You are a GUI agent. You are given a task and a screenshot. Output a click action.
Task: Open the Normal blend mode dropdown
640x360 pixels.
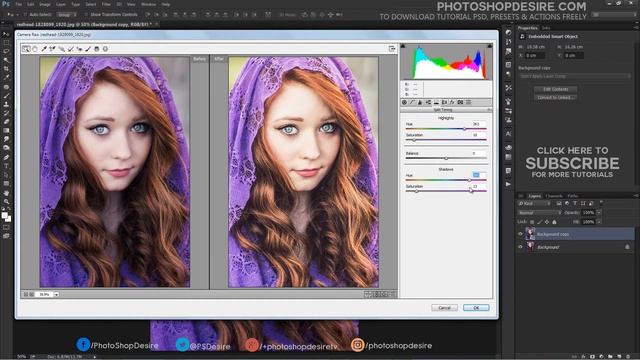[540, 213]
